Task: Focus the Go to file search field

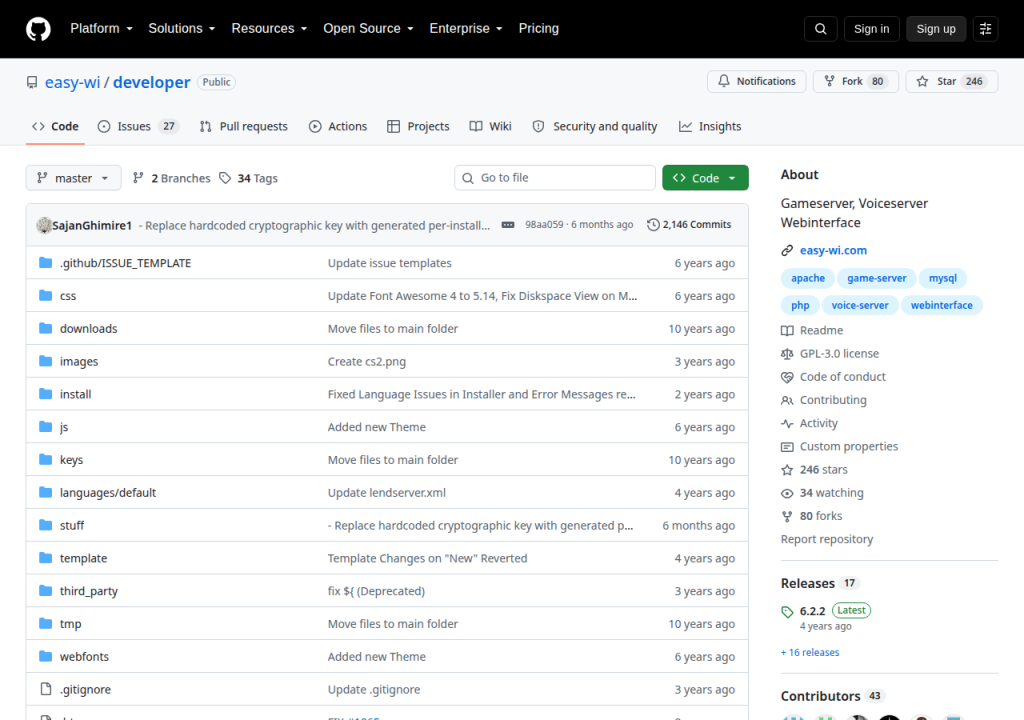Action: point(555,178)
